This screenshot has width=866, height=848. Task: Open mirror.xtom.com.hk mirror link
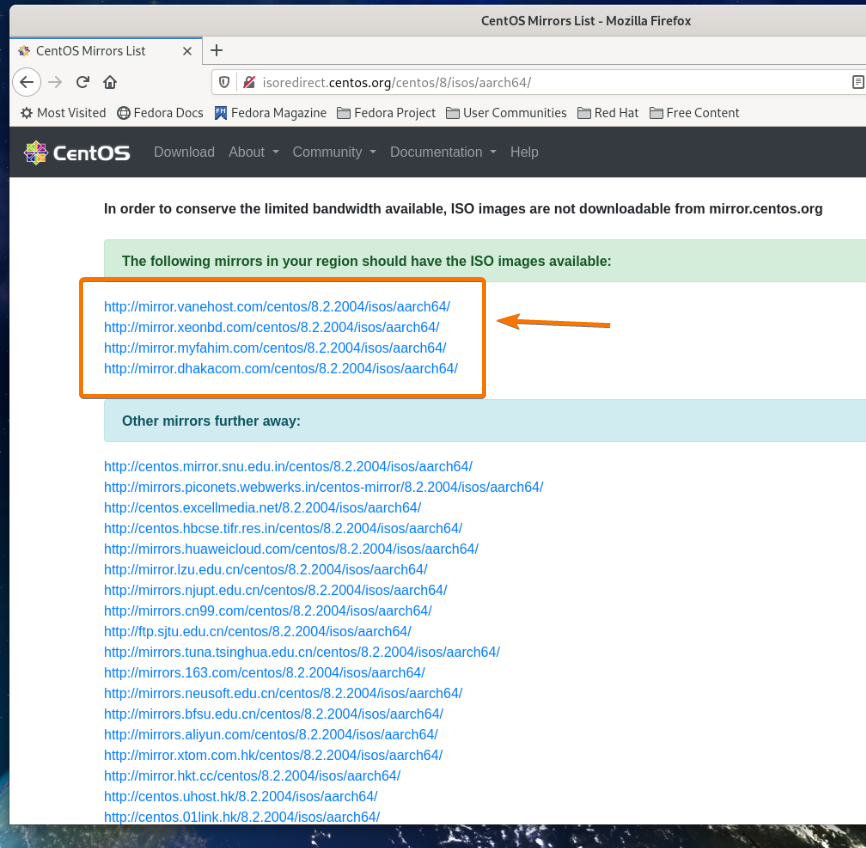(x=273, y=755)
